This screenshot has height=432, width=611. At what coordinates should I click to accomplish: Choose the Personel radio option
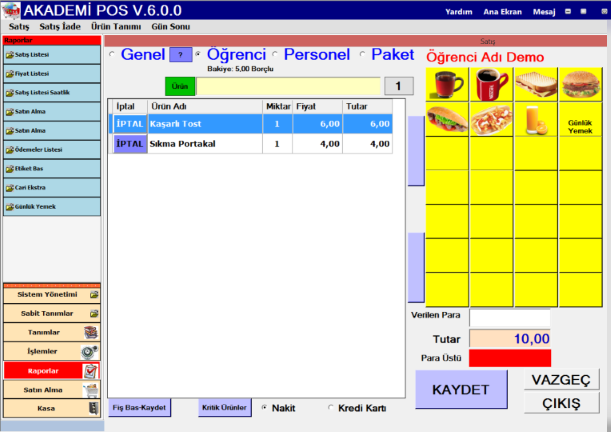(277, 54)
